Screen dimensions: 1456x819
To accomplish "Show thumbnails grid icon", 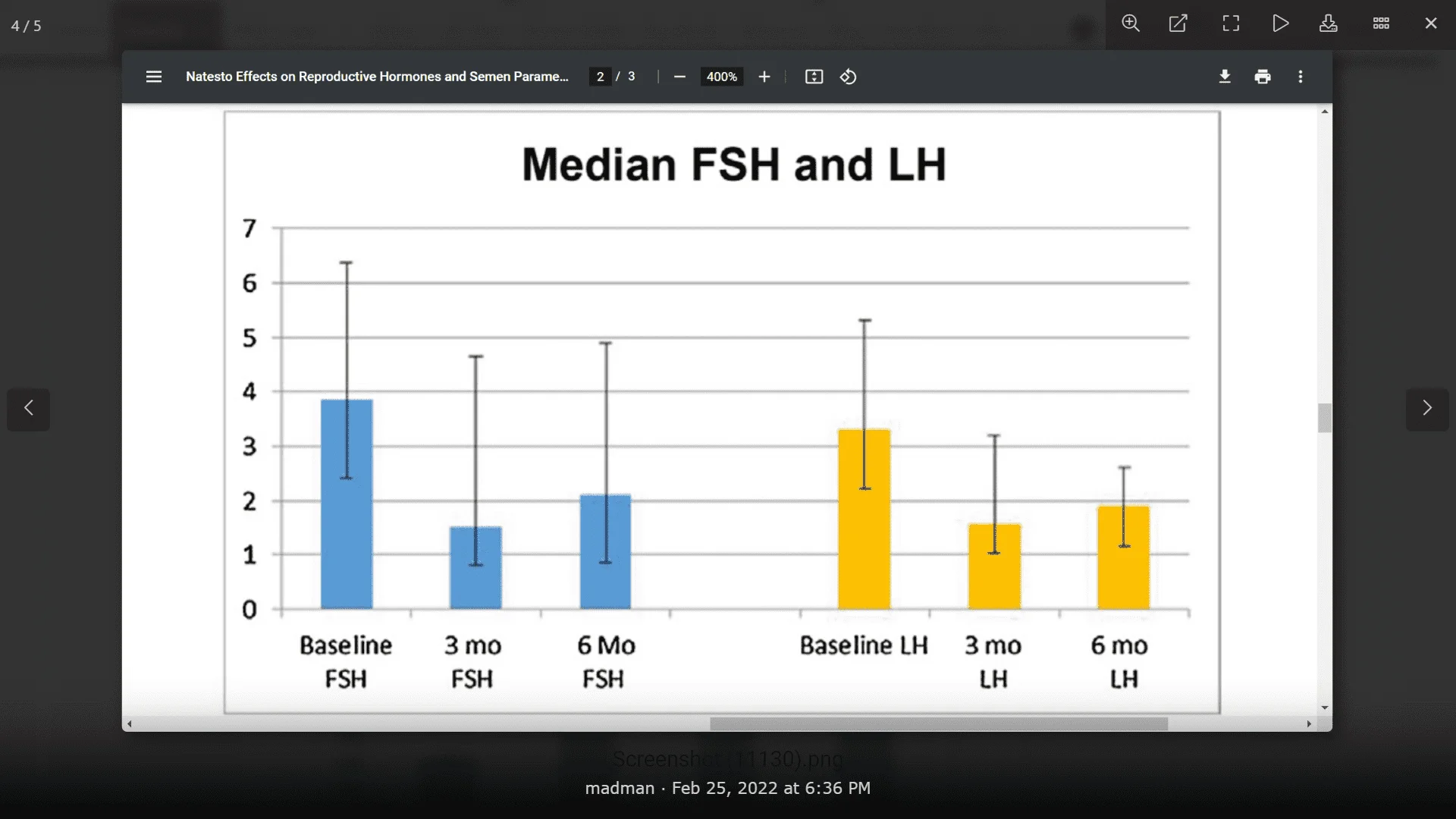I will click(x=1381, y=24).
